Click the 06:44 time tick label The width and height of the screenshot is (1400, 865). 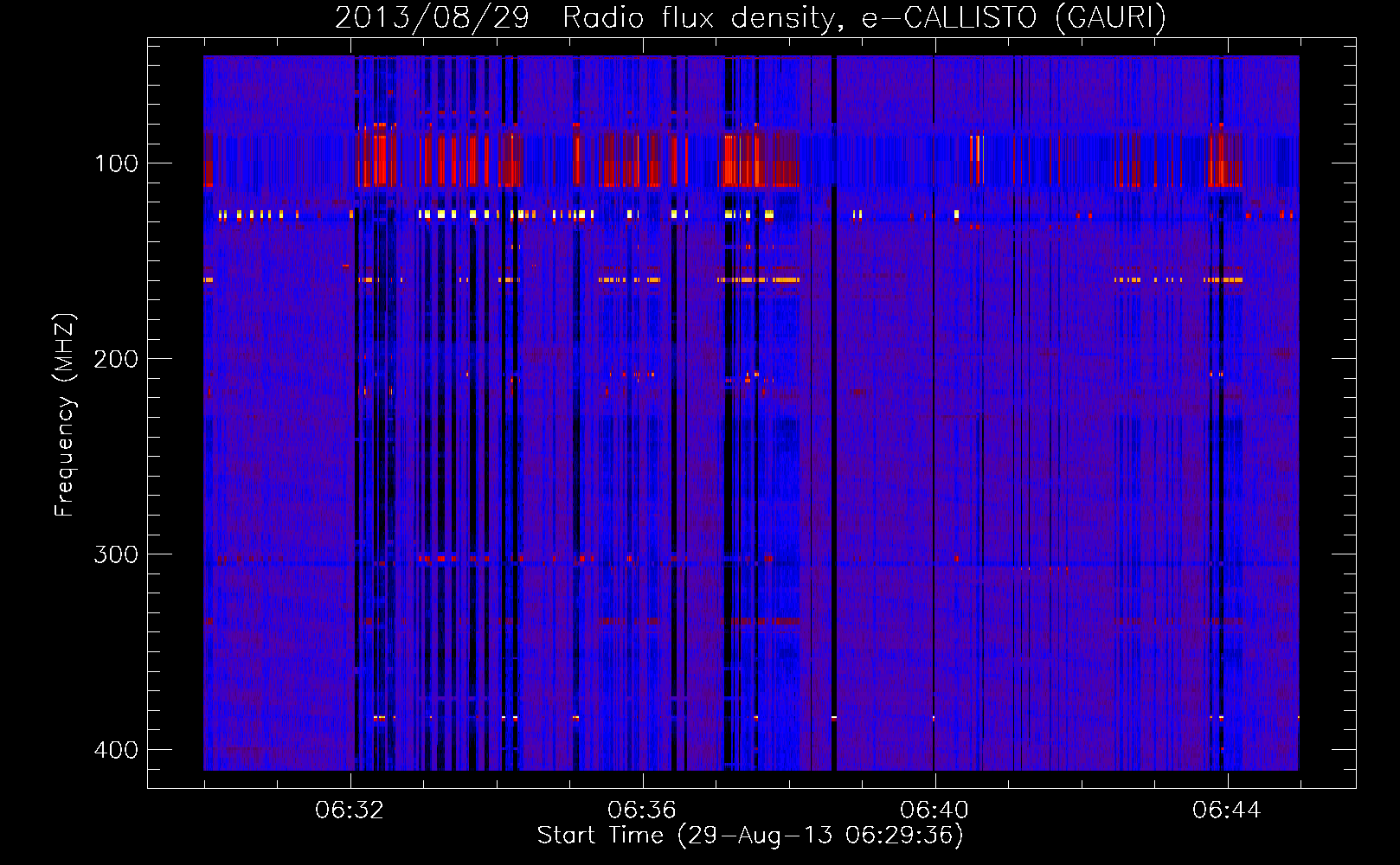point(1227,810)
